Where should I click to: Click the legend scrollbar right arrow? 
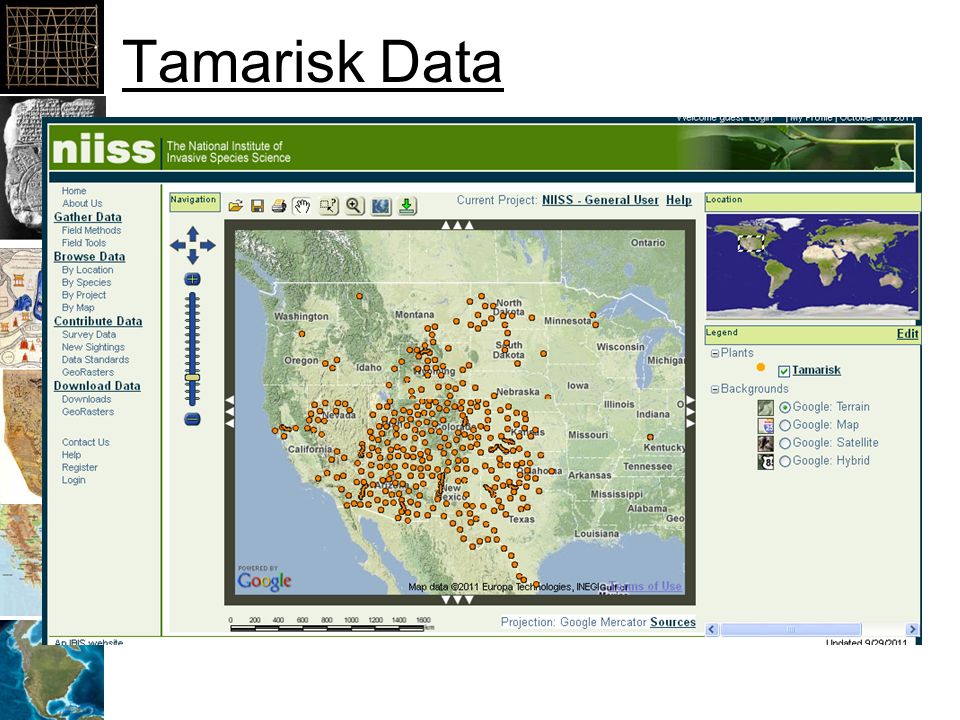912,629
